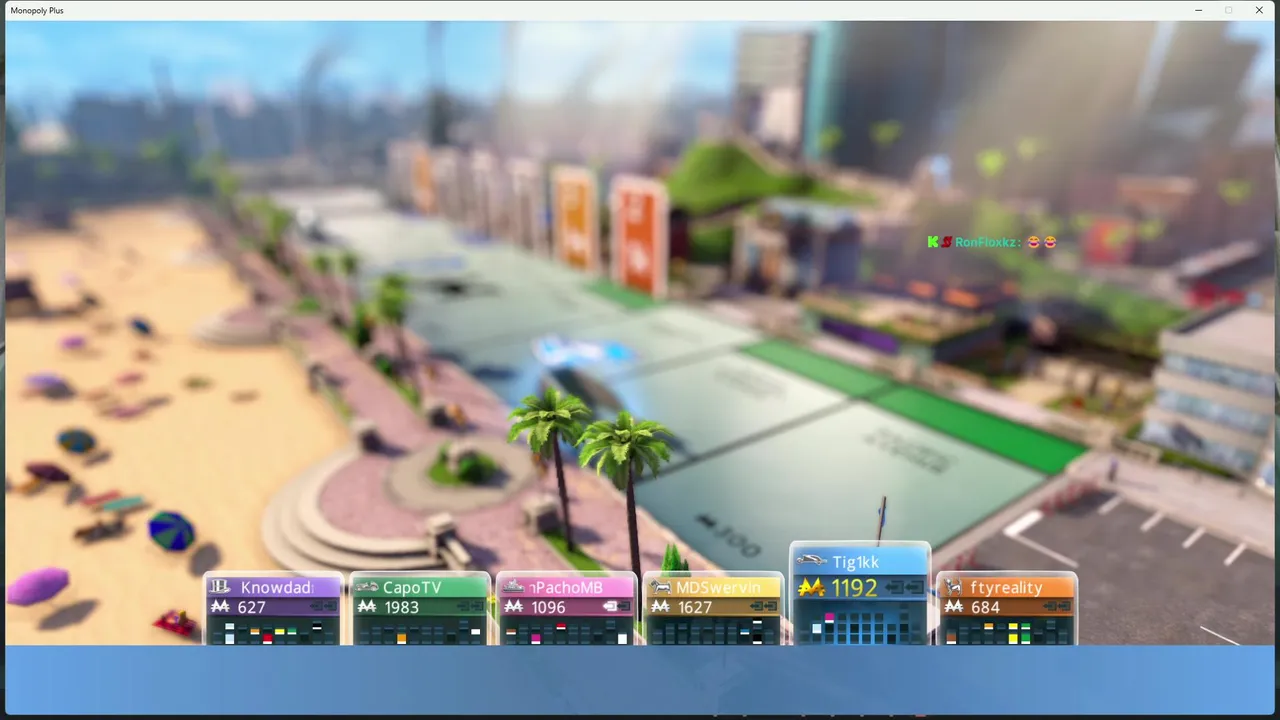Open MDSwervin's owned properties grid
Image resolution: width=1280 pixels, height=720 pixels.
(x=713, y=632)
